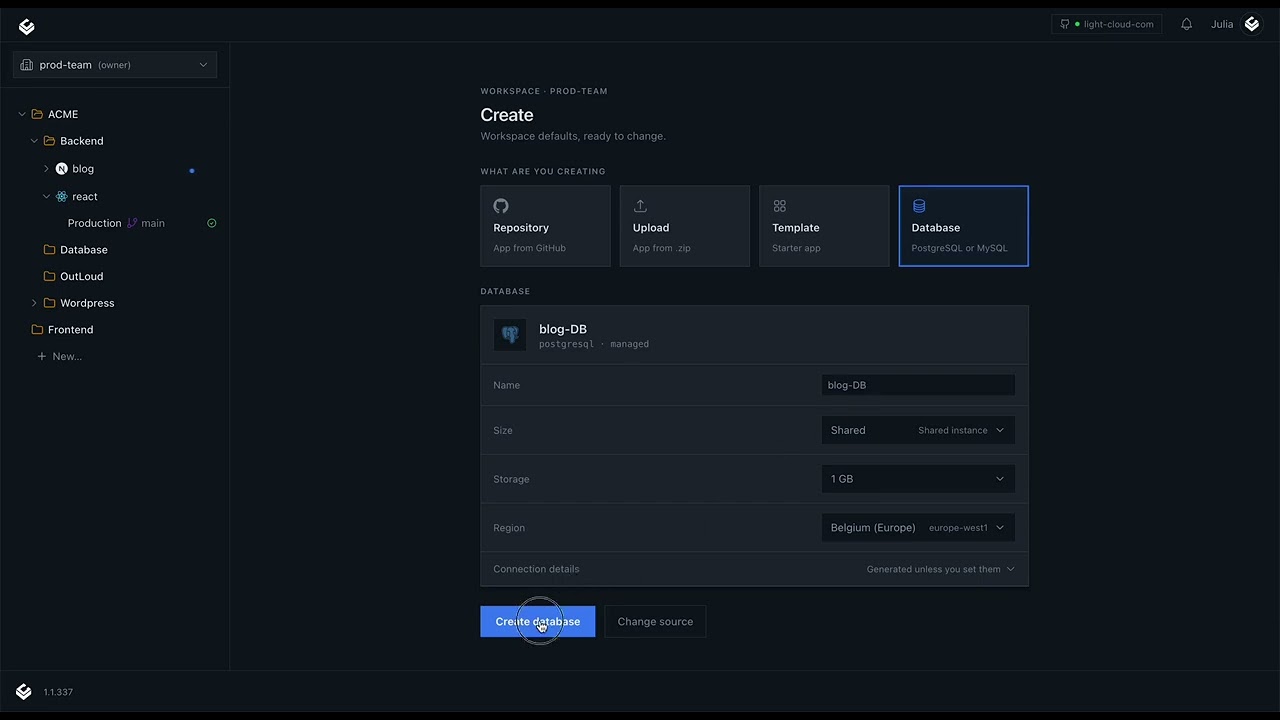Open the prod-team workspace switcher
This screenshot has height=720, width=1280.
[115, 65]
